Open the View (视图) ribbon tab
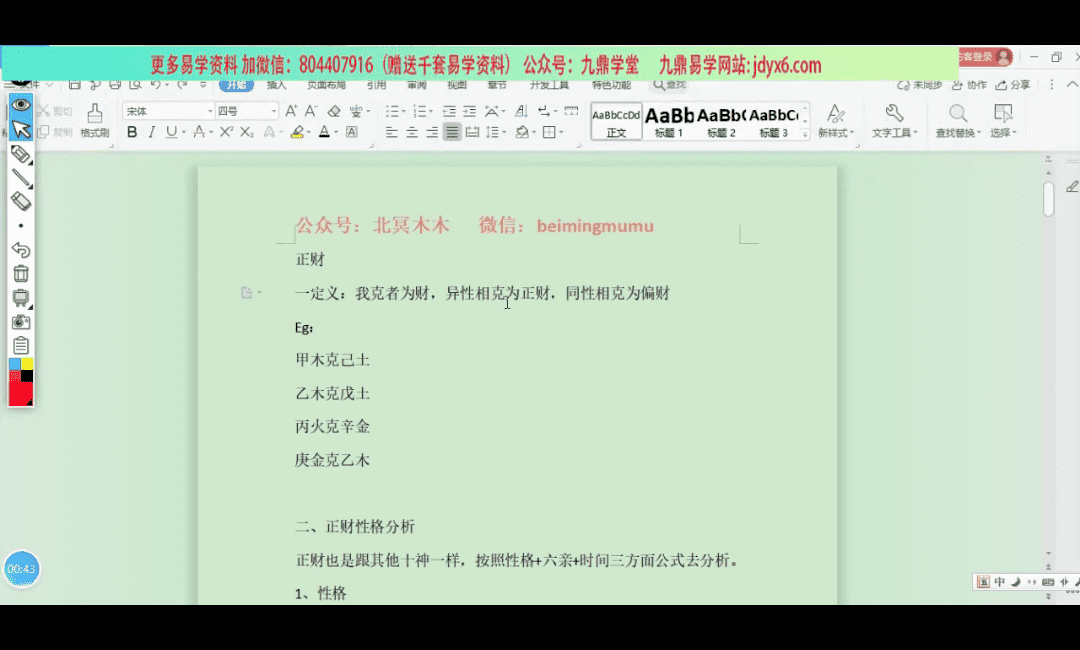This screenshot has height=650, width=1080. (456, 86)
